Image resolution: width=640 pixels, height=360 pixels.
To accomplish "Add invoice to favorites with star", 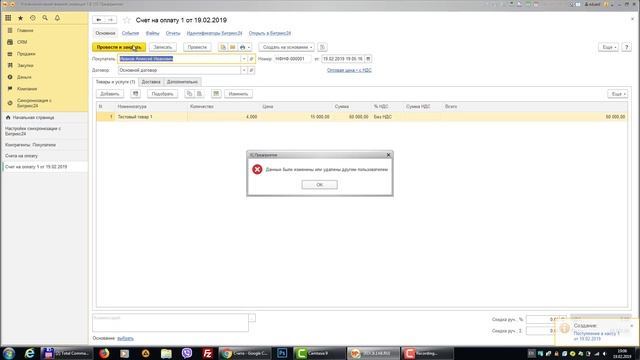I will [127, 20].
